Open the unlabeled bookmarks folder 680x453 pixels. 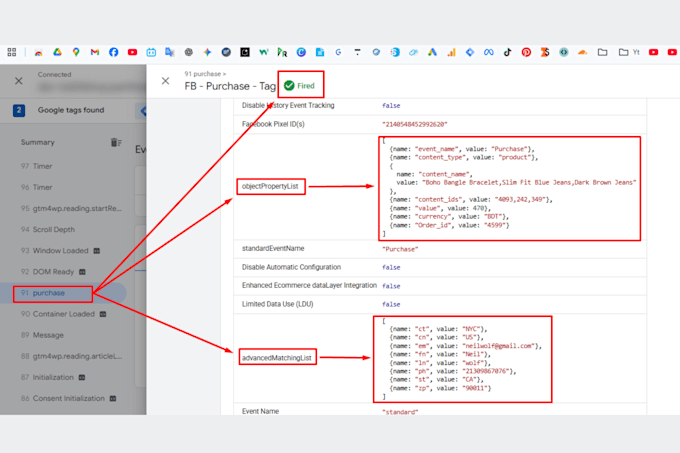[602, 52]
